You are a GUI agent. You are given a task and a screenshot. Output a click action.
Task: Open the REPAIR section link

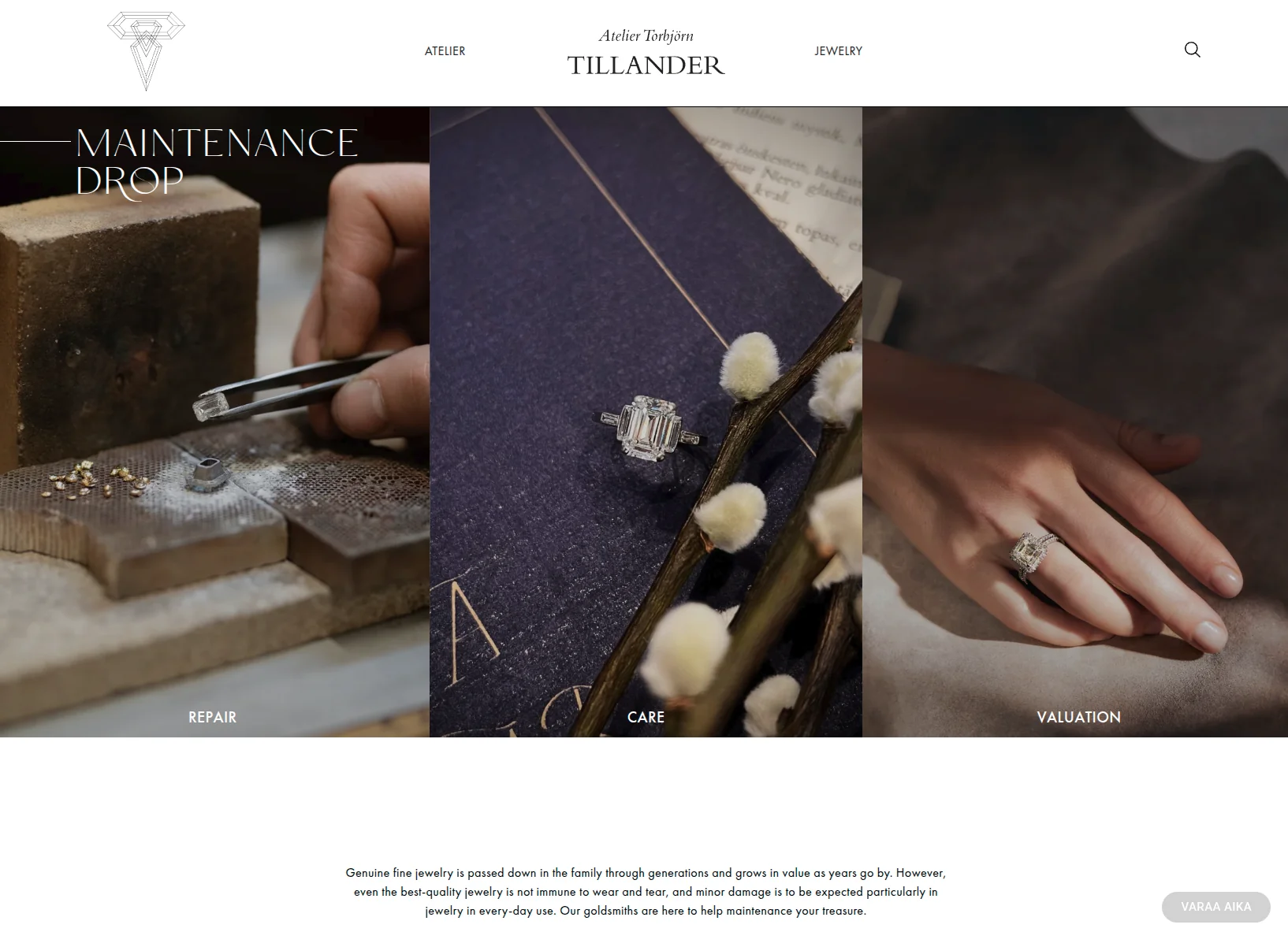[x=212, y=717]
